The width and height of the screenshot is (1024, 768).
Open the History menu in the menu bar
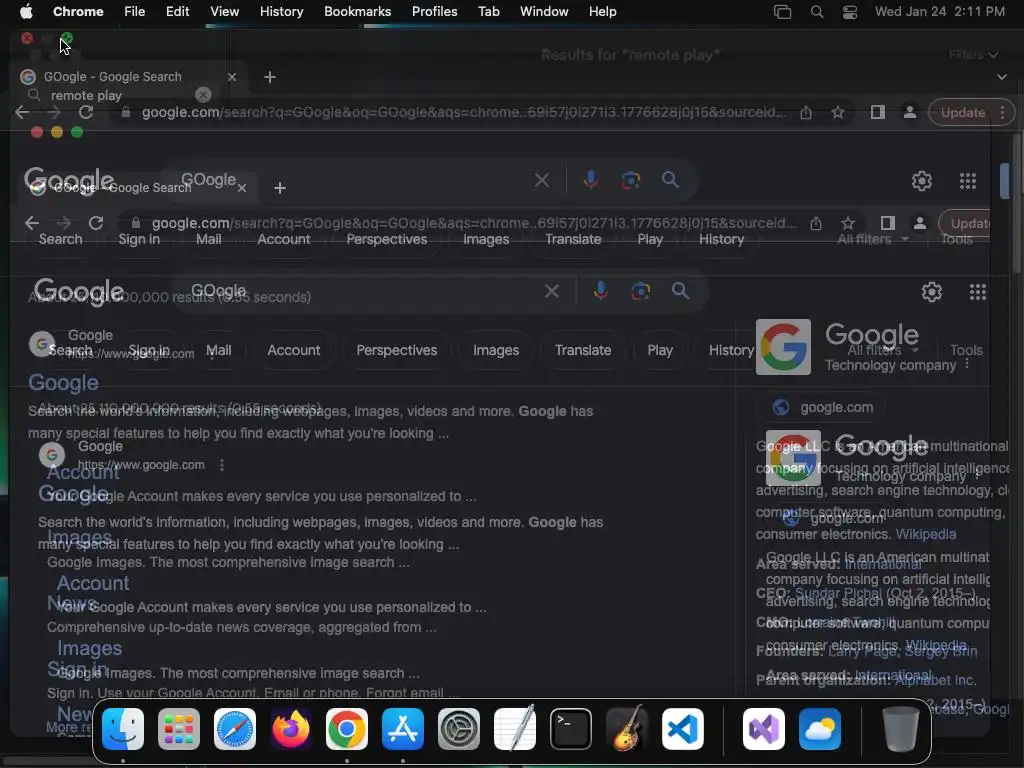281,12
